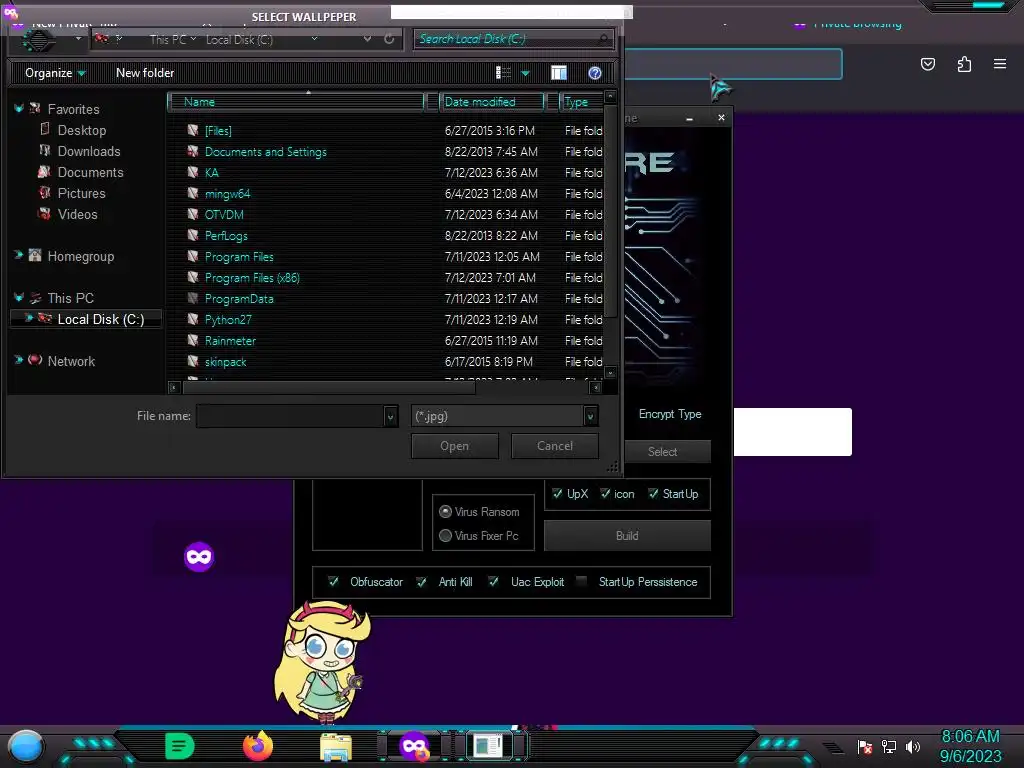Viewport: 1024px width, 768px height.
Task: Enable StartUp Perssistence checkbox
Action: click(581, 581)
